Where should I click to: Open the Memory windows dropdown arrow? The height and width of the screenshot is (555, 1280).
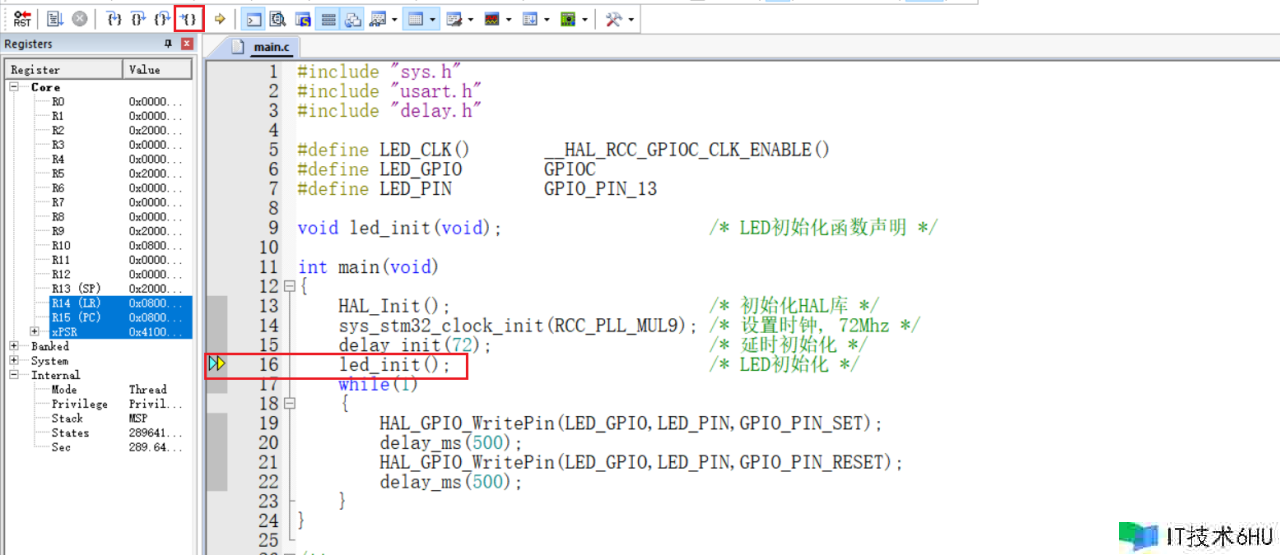point(434,19)
